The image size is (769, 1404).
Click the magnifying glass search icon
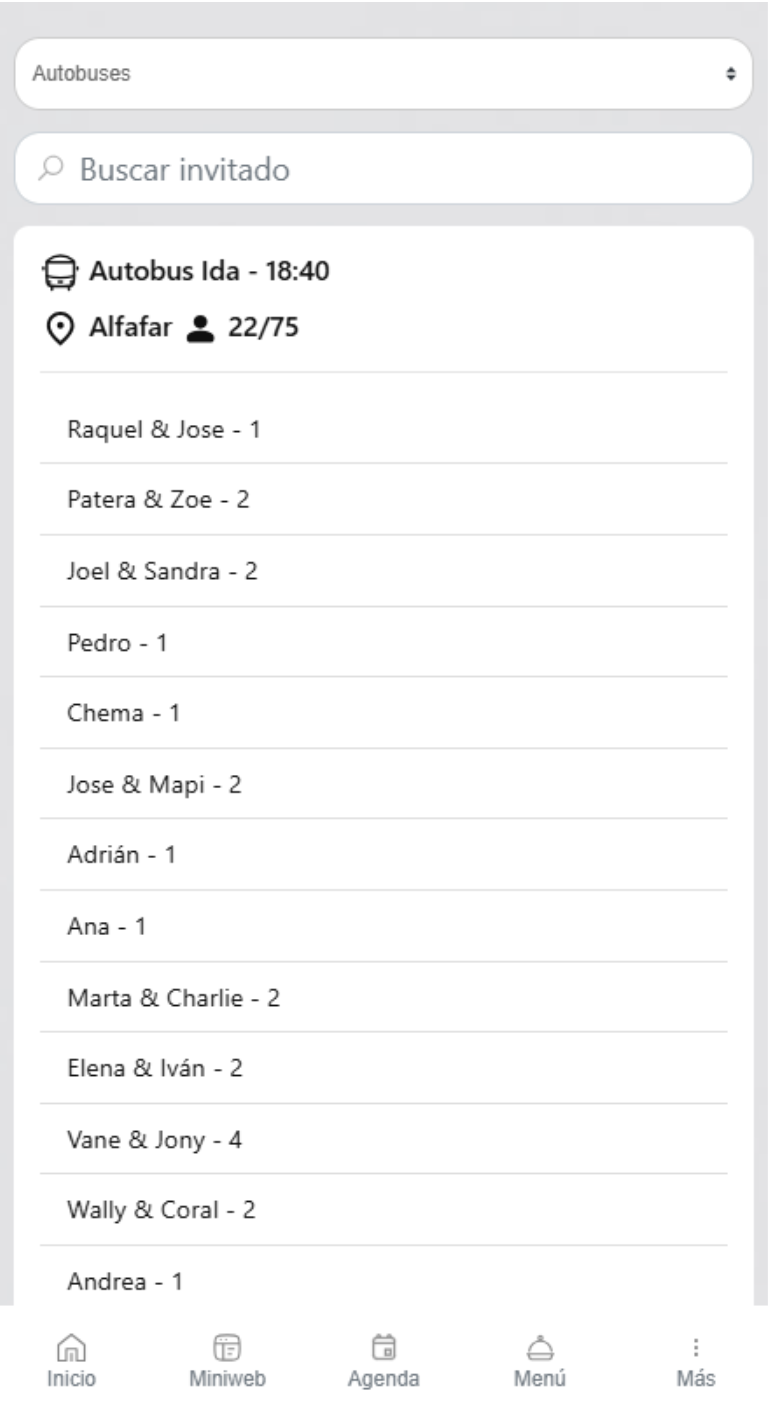tap(50, 170)
